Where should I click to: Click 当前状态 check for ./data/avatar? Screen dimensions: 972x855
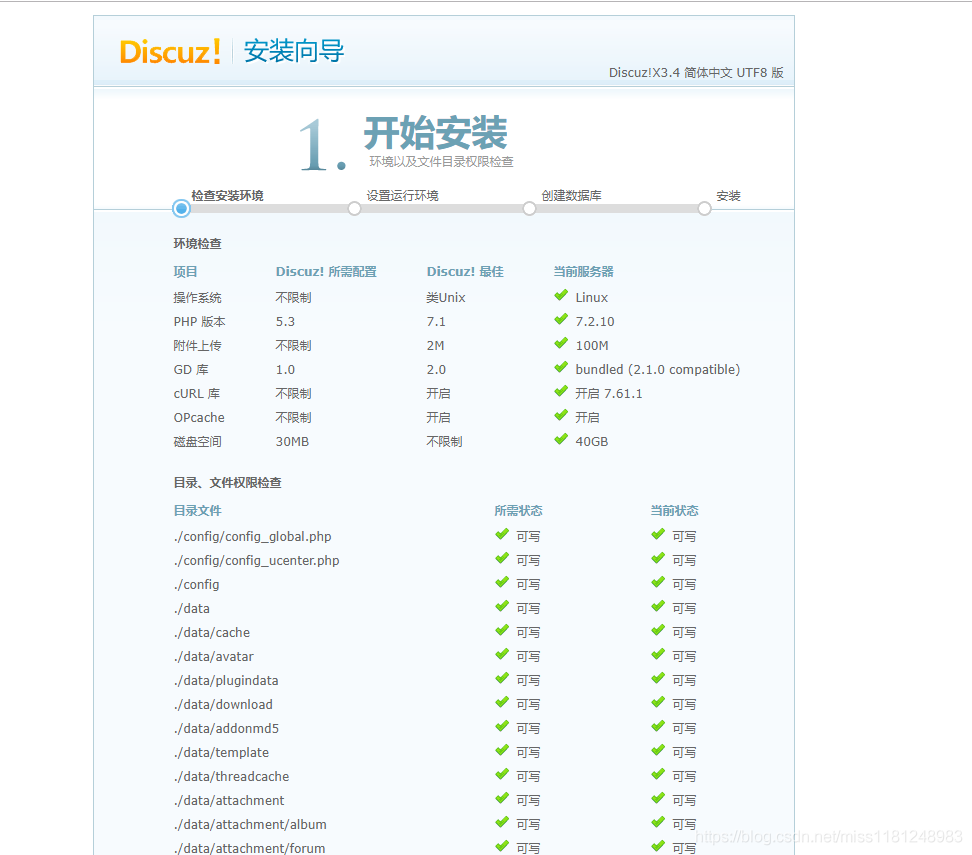[x=658, y=655]
